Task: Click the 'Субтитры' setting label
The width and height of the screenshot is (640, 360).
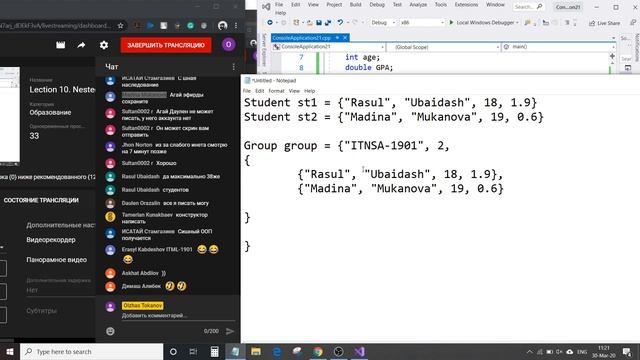Action: pos(42,311)
